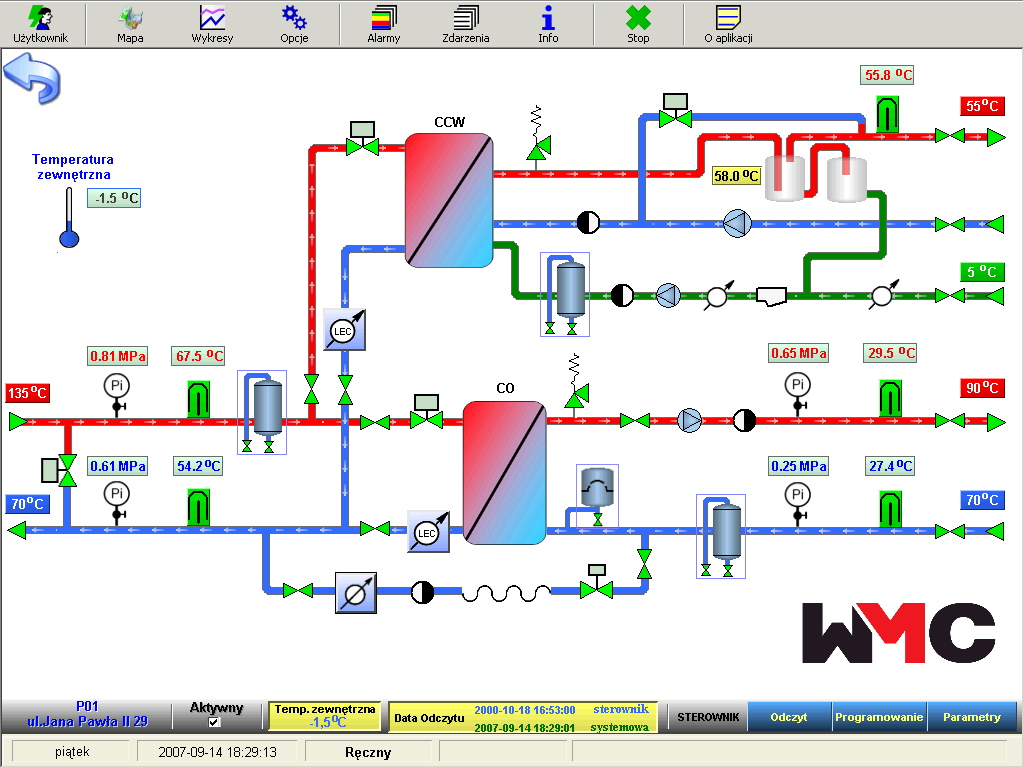Screen dimensions: 1023x767
Task: Toggle the Aktywny checkbox
Action: point(214,722)
